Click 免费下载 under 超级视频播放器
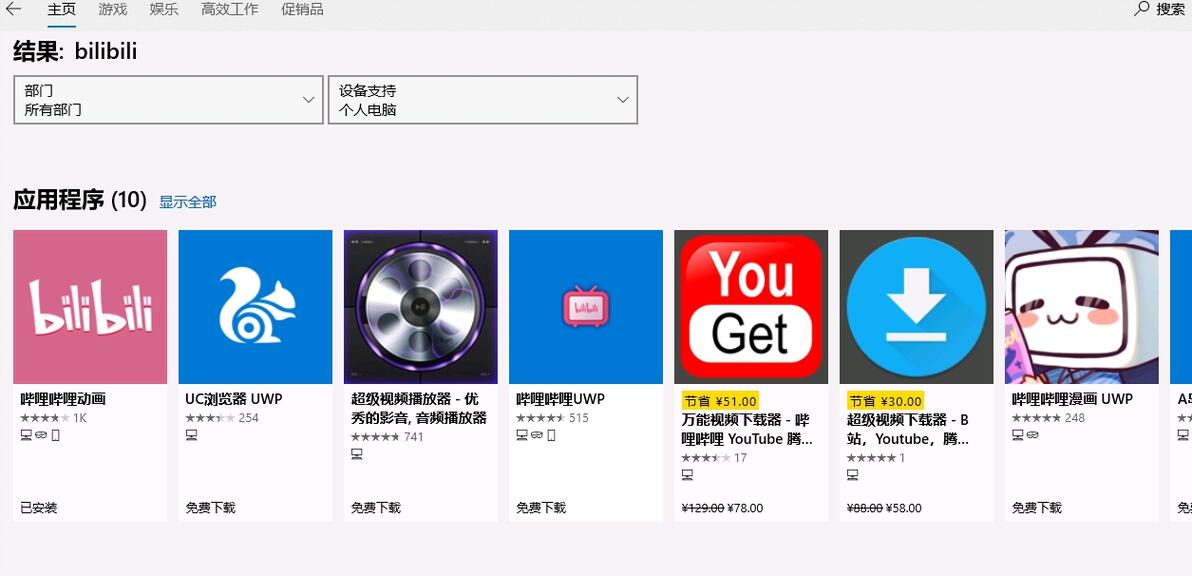Screen dimensions: 1192x576 tap(376, 508)
